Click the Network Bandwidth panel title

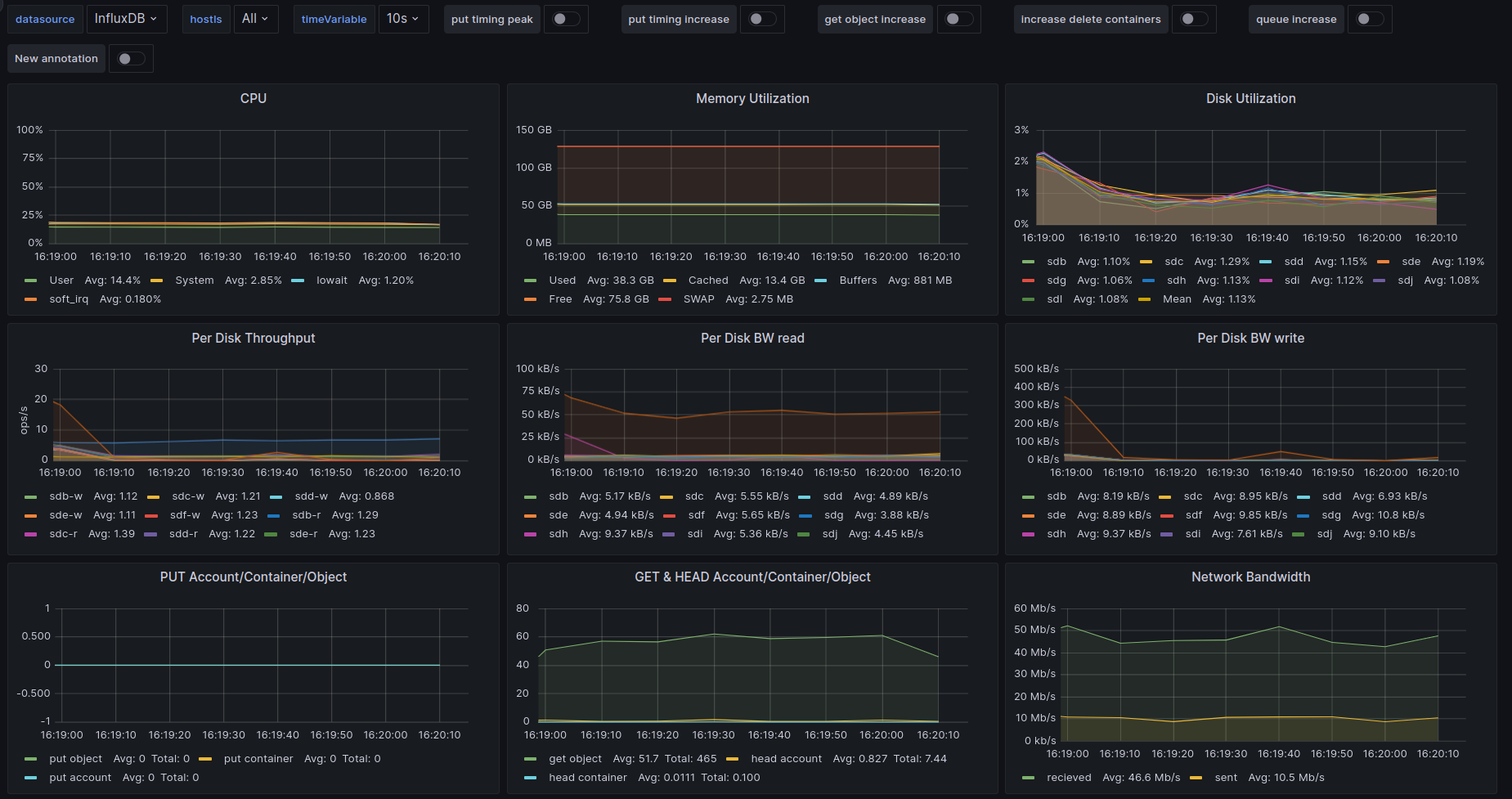tap(1250, 577)
